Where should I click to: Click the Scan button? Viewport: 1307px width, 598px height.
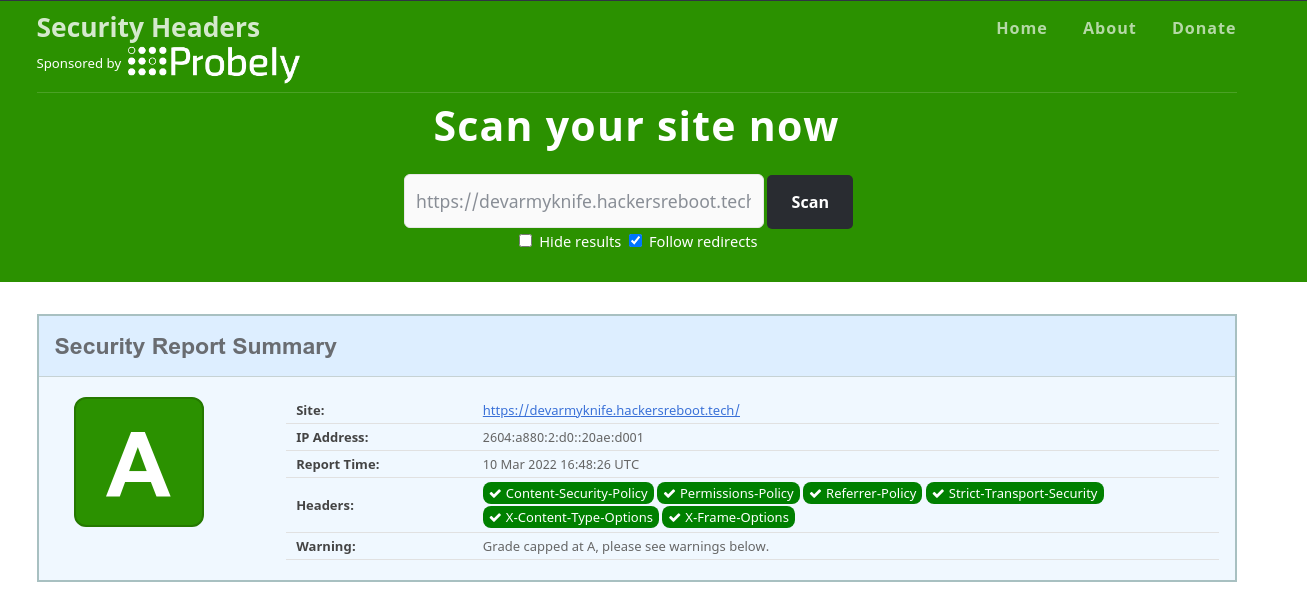tap(810, 202)
